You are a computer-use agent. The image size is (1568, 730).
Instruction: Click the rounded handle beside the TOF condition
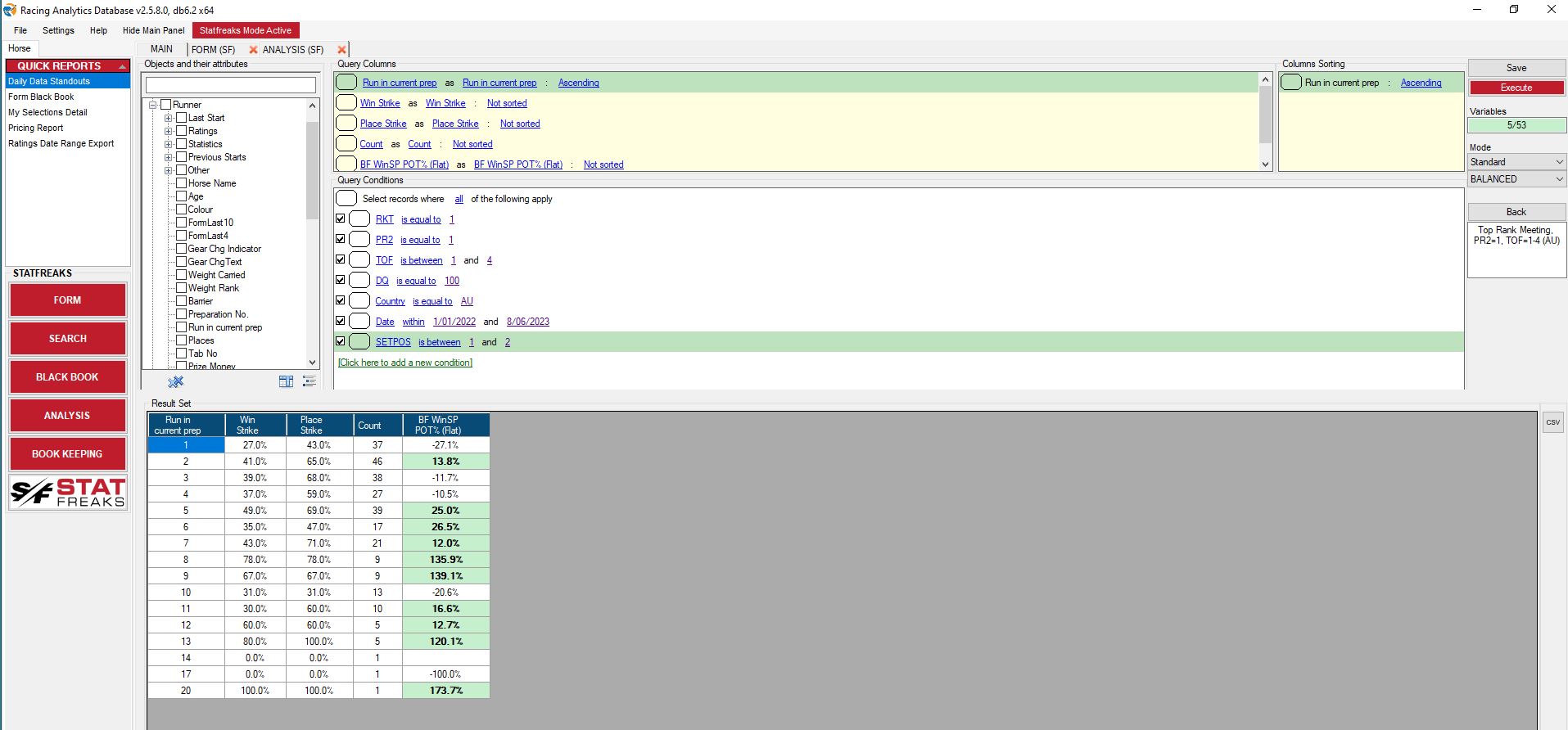click(x=359, y=260)
